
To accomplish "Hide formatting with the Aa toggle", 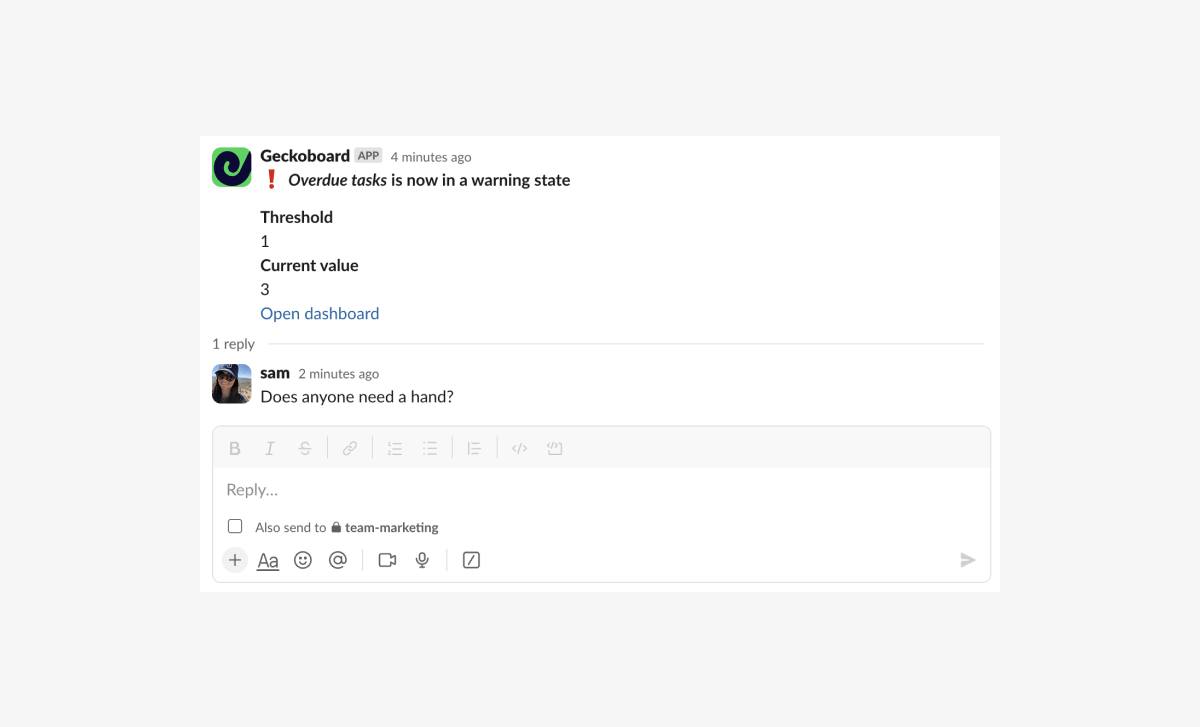I will pyautogui.click(x=268, y=561).
